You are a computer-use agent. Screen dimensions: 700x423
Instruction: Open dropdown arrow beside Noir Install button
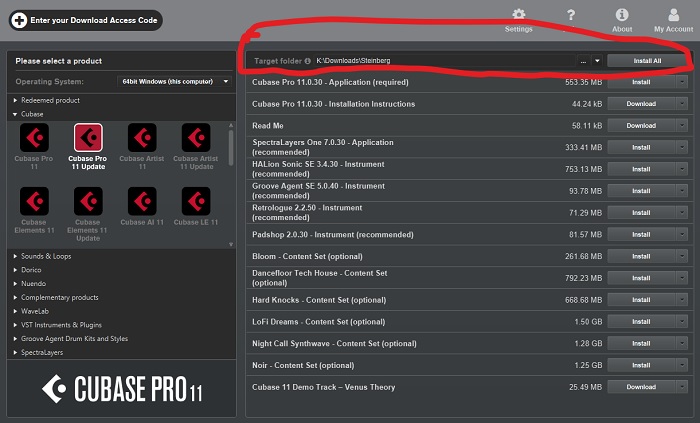point(682,365)
